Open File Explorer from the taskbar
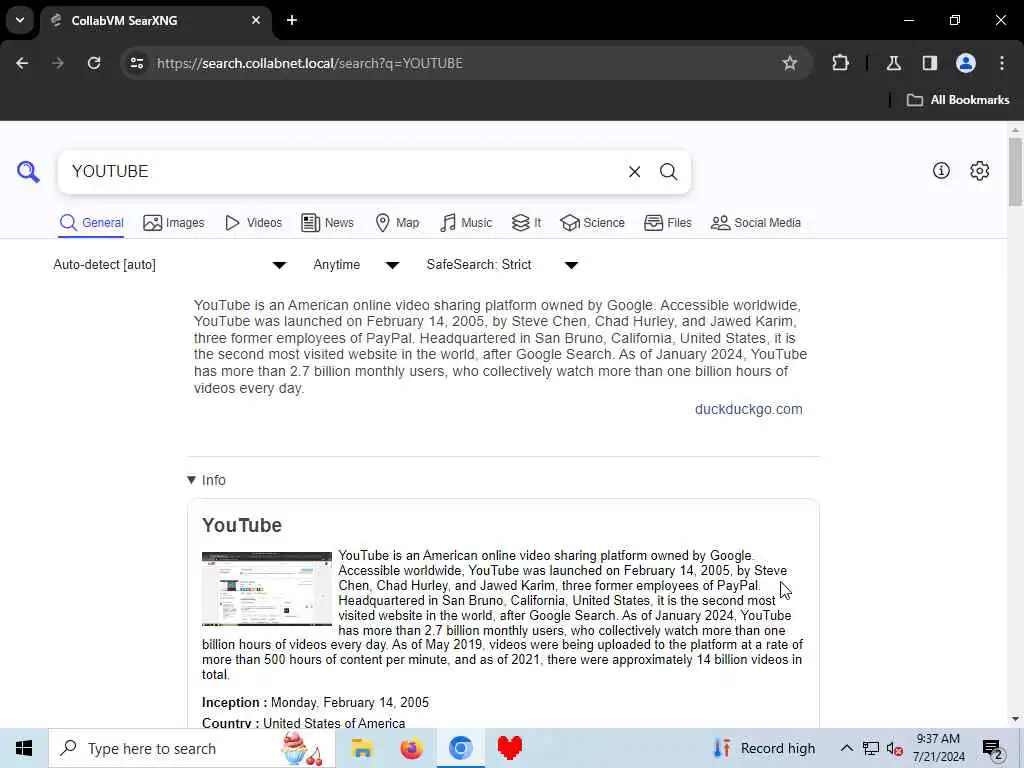Screen dimensions: 1024x768 tap(362, 748)
